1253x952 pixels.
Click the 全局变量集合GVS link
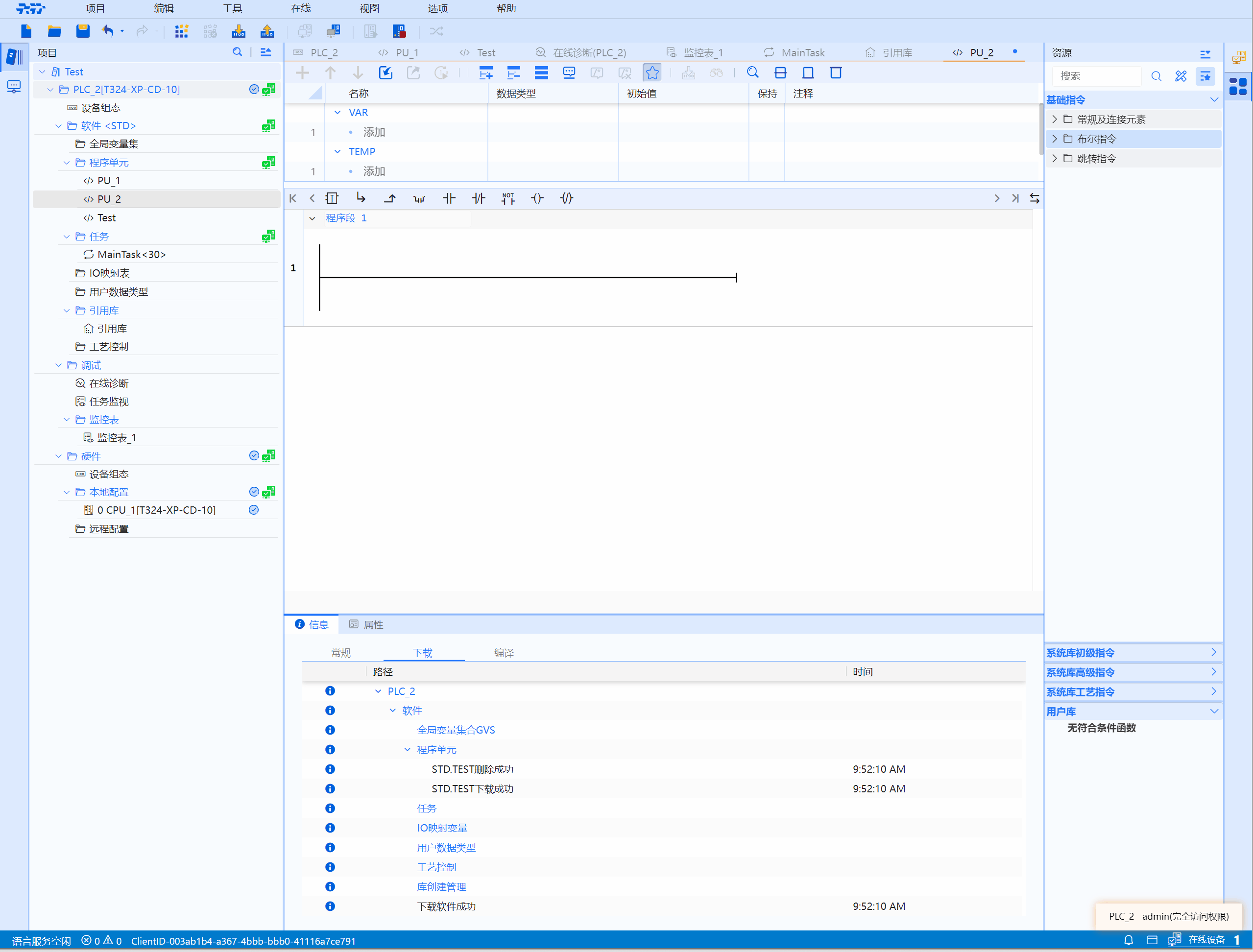tap(456, 730)
